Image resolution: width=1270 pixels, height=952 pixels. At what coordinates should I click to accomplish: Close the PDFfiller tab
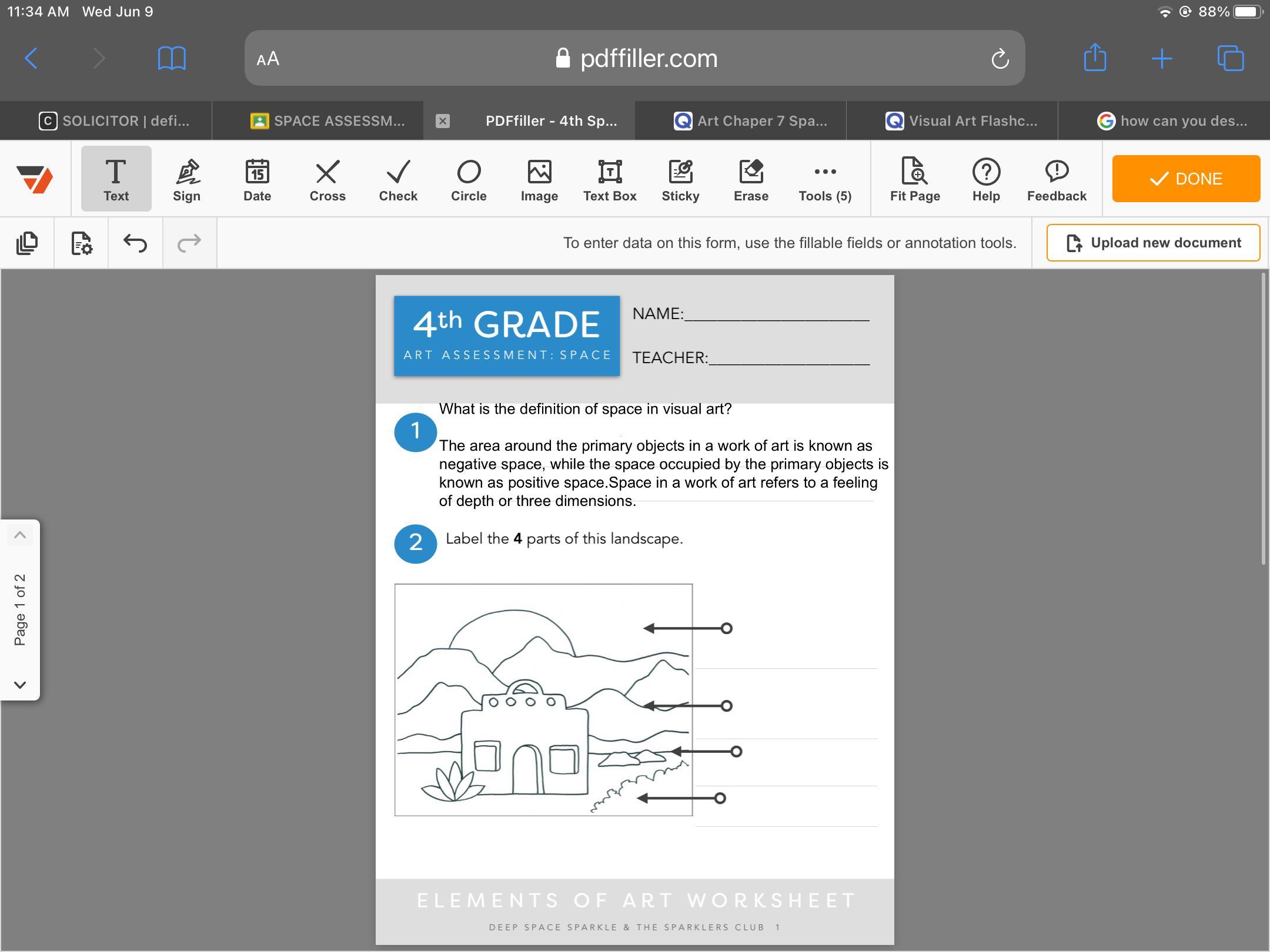(443, 121)
